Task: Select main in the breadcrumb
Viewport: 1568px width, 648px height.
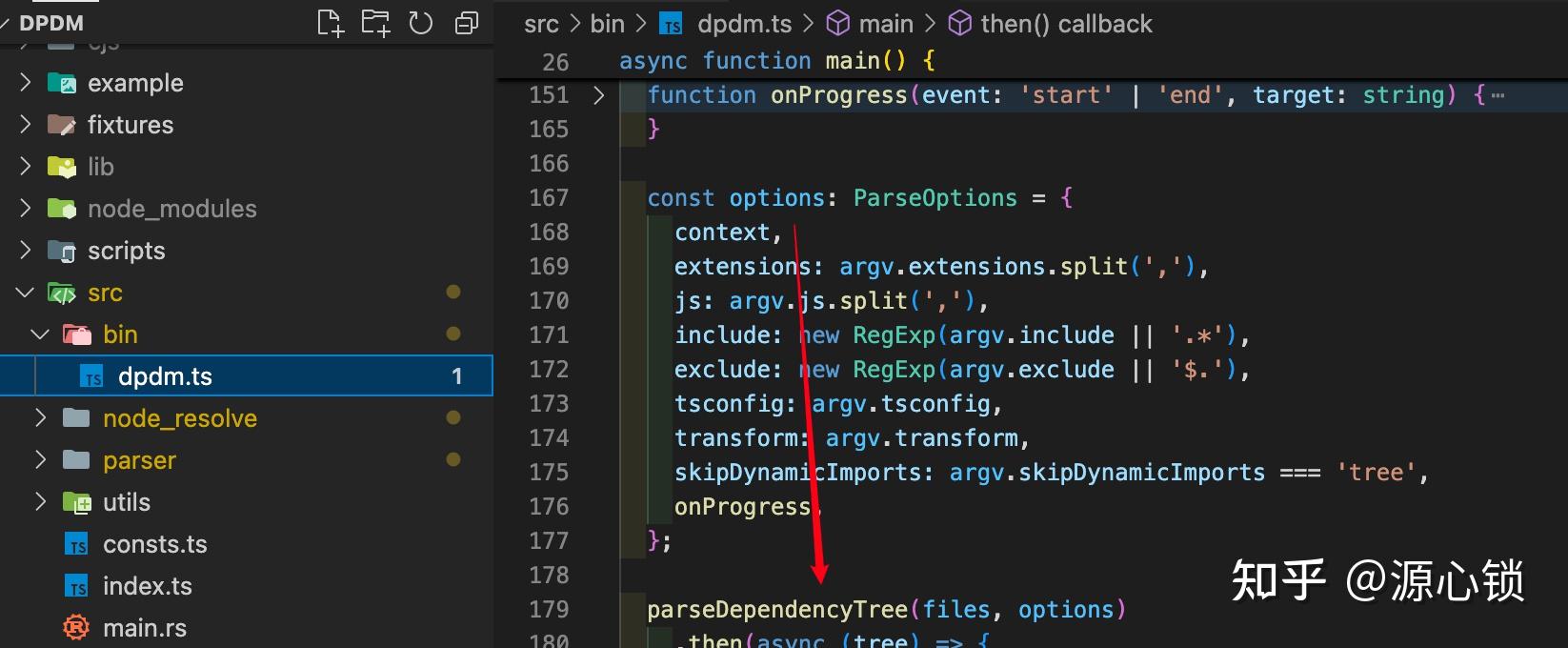Action: coord(886,24)
